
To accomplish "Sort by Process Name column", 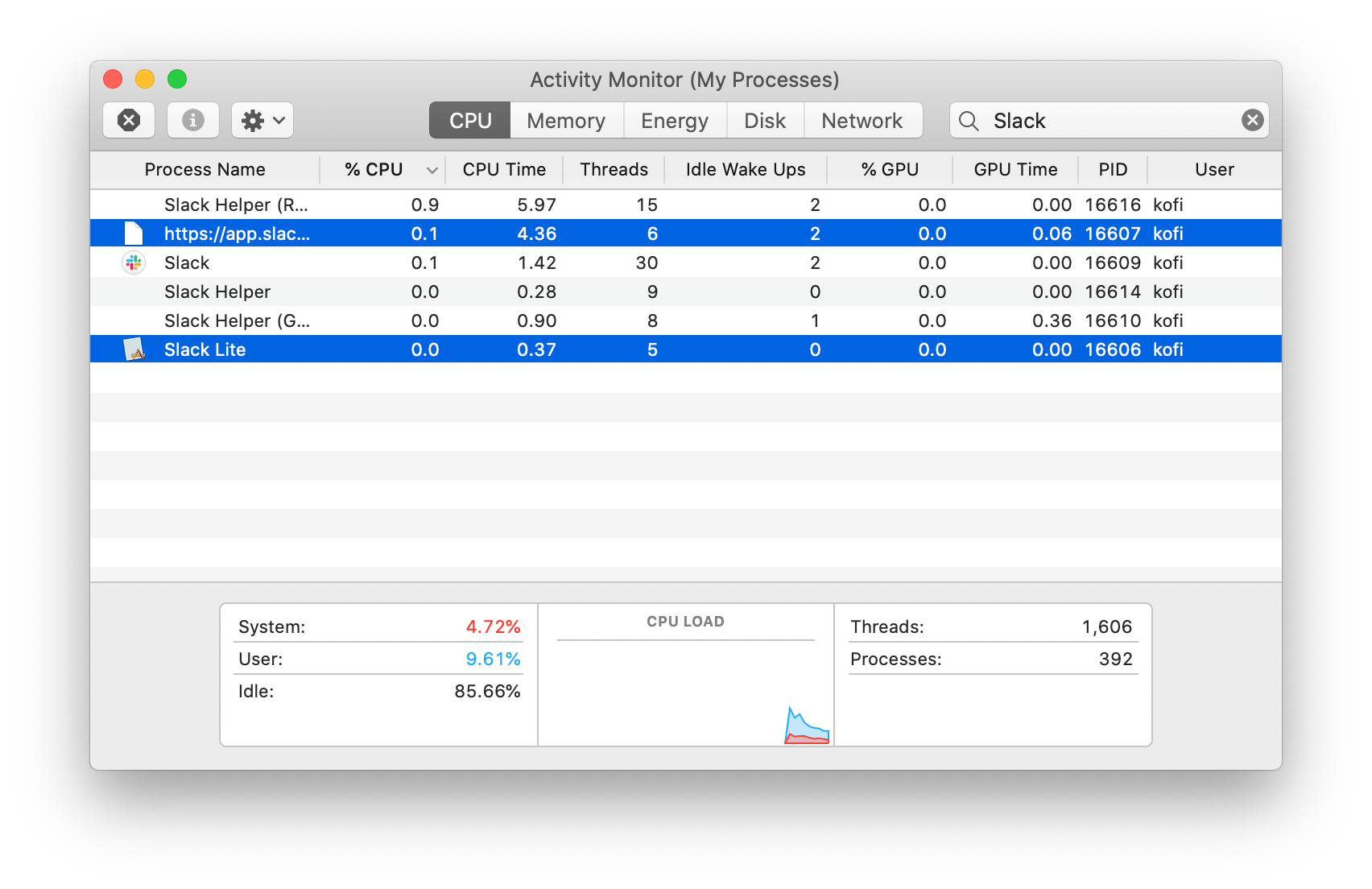I will coord(205,170).
